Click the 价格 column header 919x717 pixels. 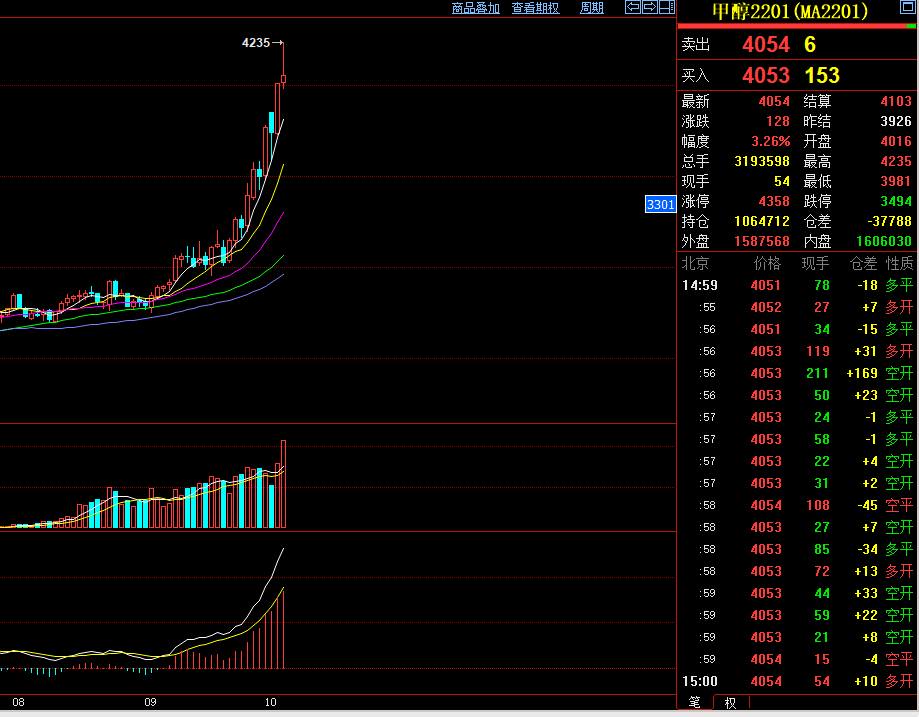pos(766,264)
